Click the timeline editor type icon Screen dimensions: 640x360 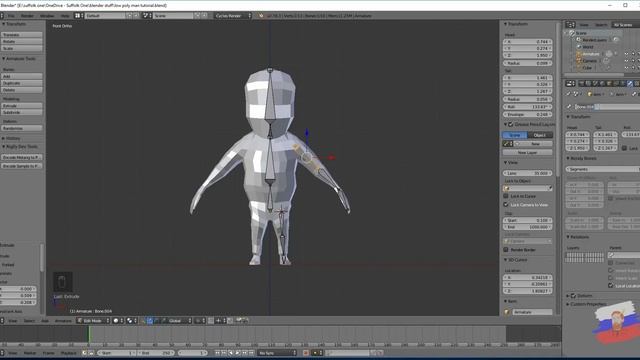(x=2, y=353)
